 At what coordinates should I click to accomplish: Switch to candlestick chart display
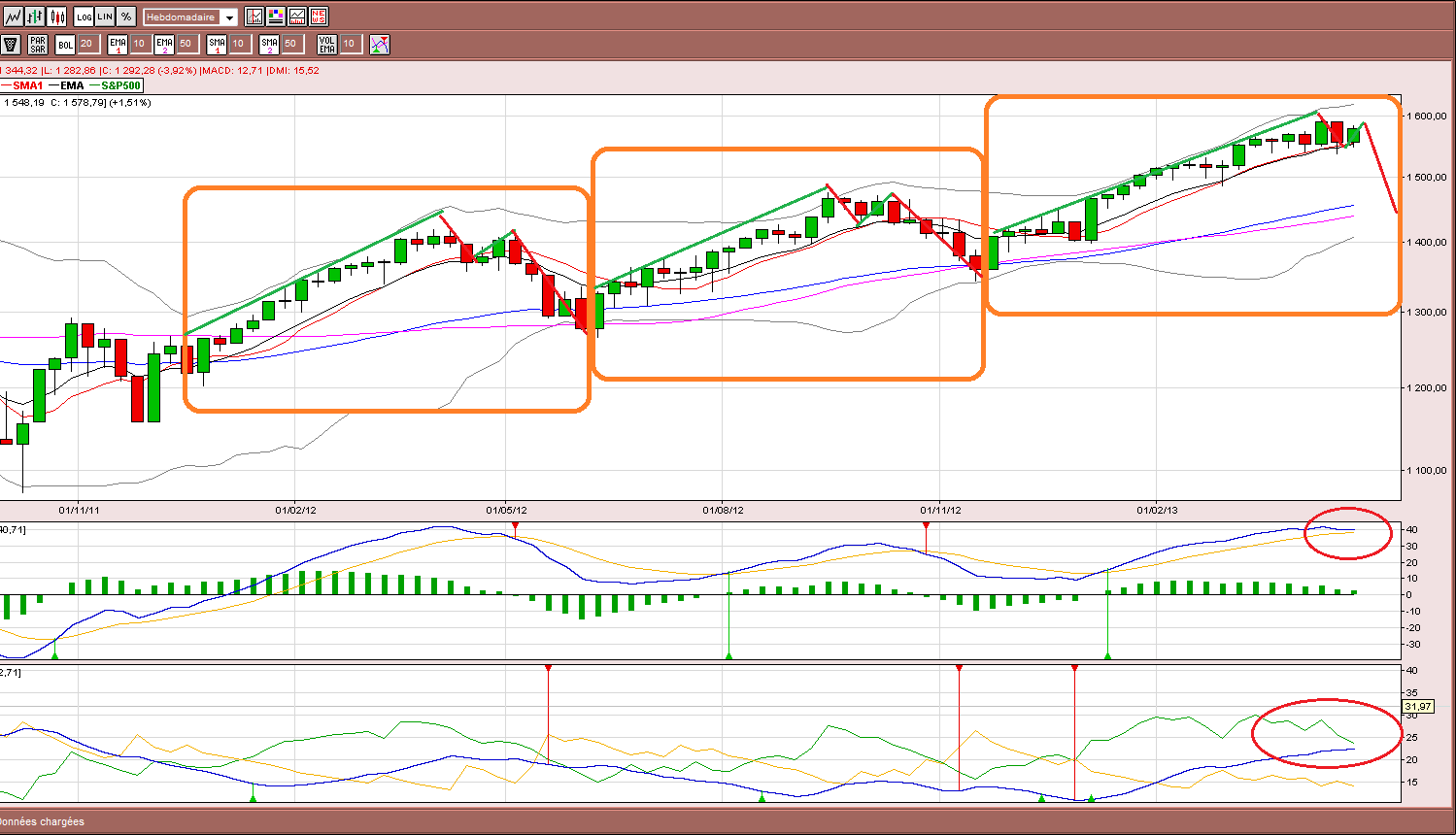pos(57,17)
